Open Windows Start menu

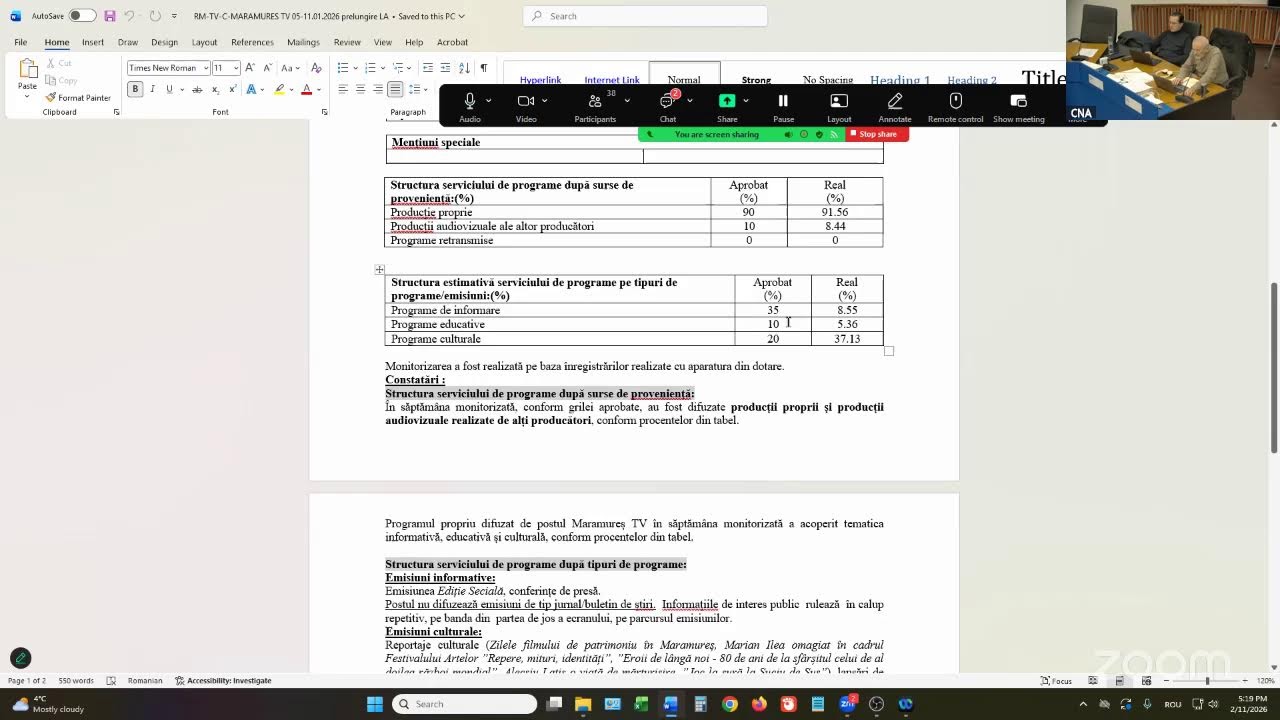click(375, 704)
